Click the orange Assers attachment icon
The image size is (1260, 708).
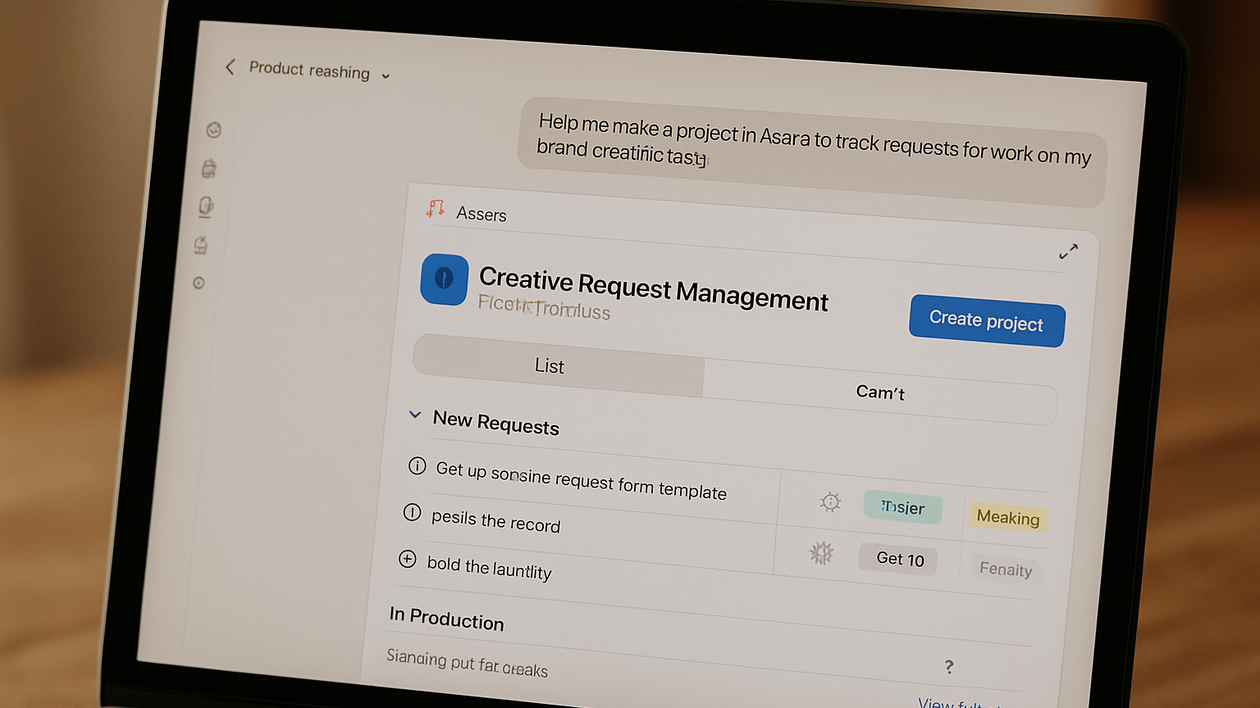(x=434, y=209)
